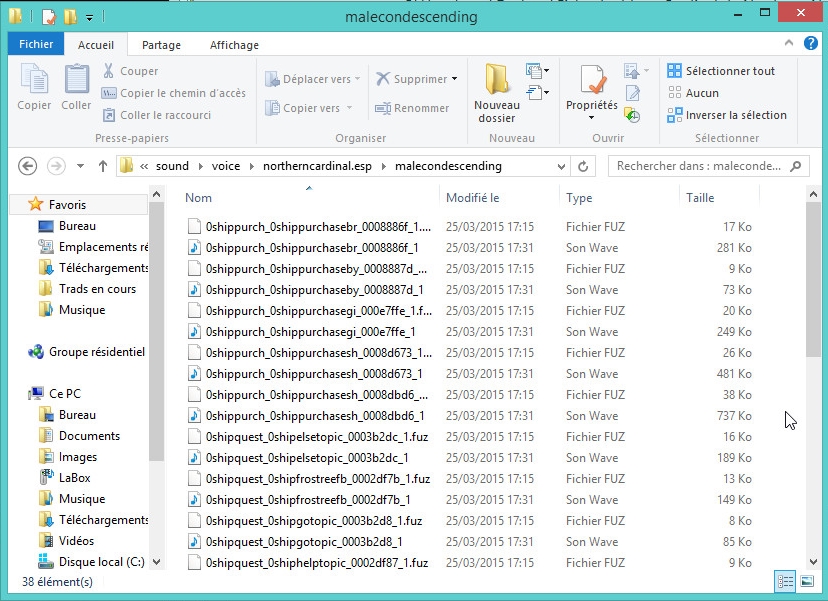Click Supprimer delete command
Viewport: 828px width, 601px height.
412,79
